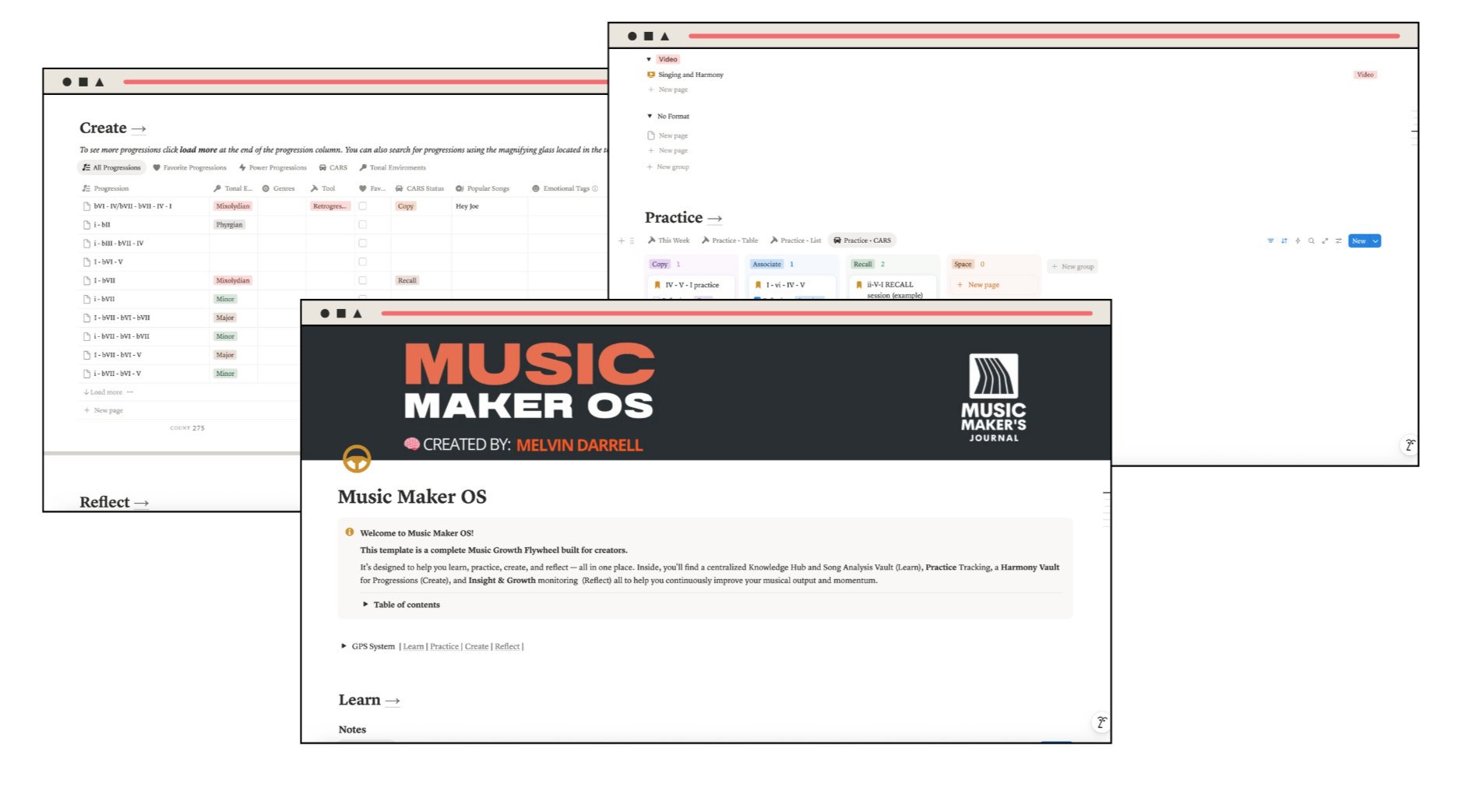This screenshot has height=812, width=1458.
Task: Click the Music Maker's Journal logo
Action: coord(993,398)
